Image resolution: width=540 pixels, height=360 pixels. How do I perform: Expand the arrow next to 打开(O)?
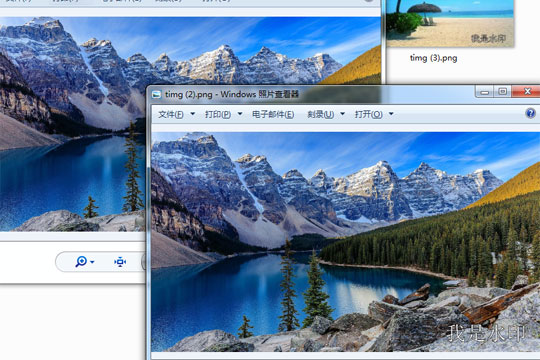point(391,114)
